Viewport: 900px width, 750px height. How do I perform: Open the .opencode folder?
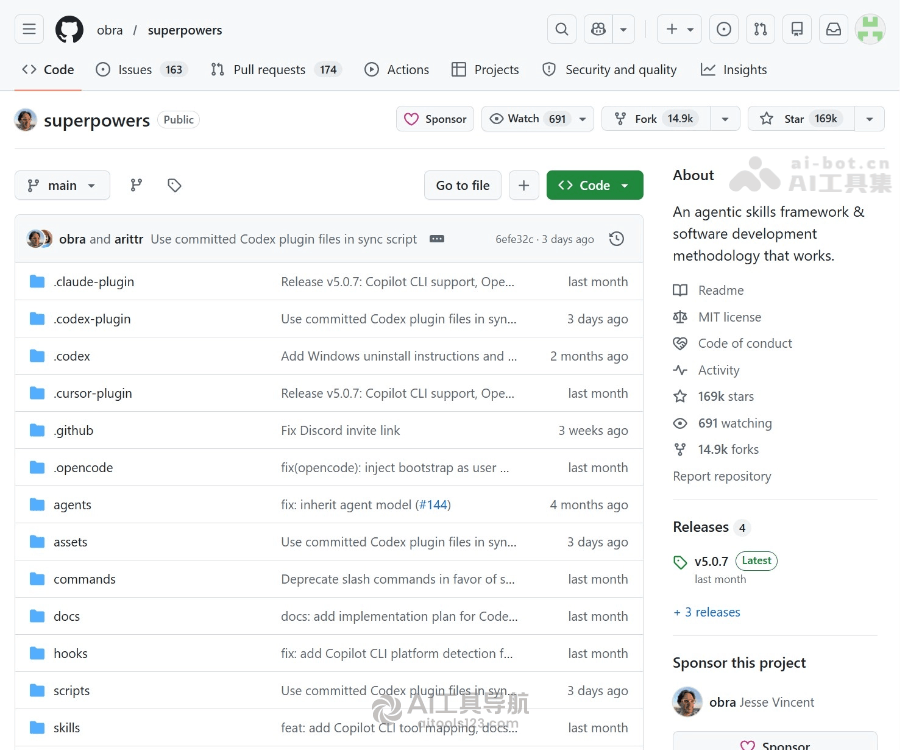pos(83,468)
